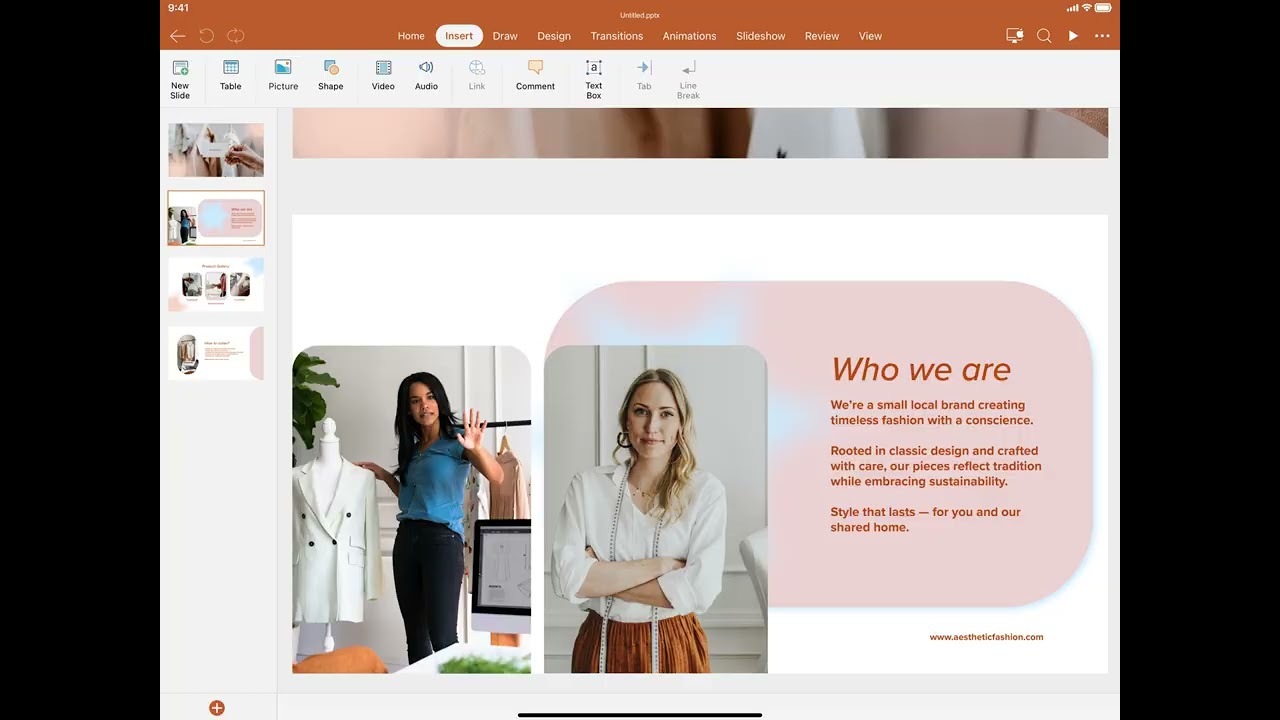Viewport: 1280px width, 720px height.
Task: Add slide with plus button at bottom
Action: 217,708
